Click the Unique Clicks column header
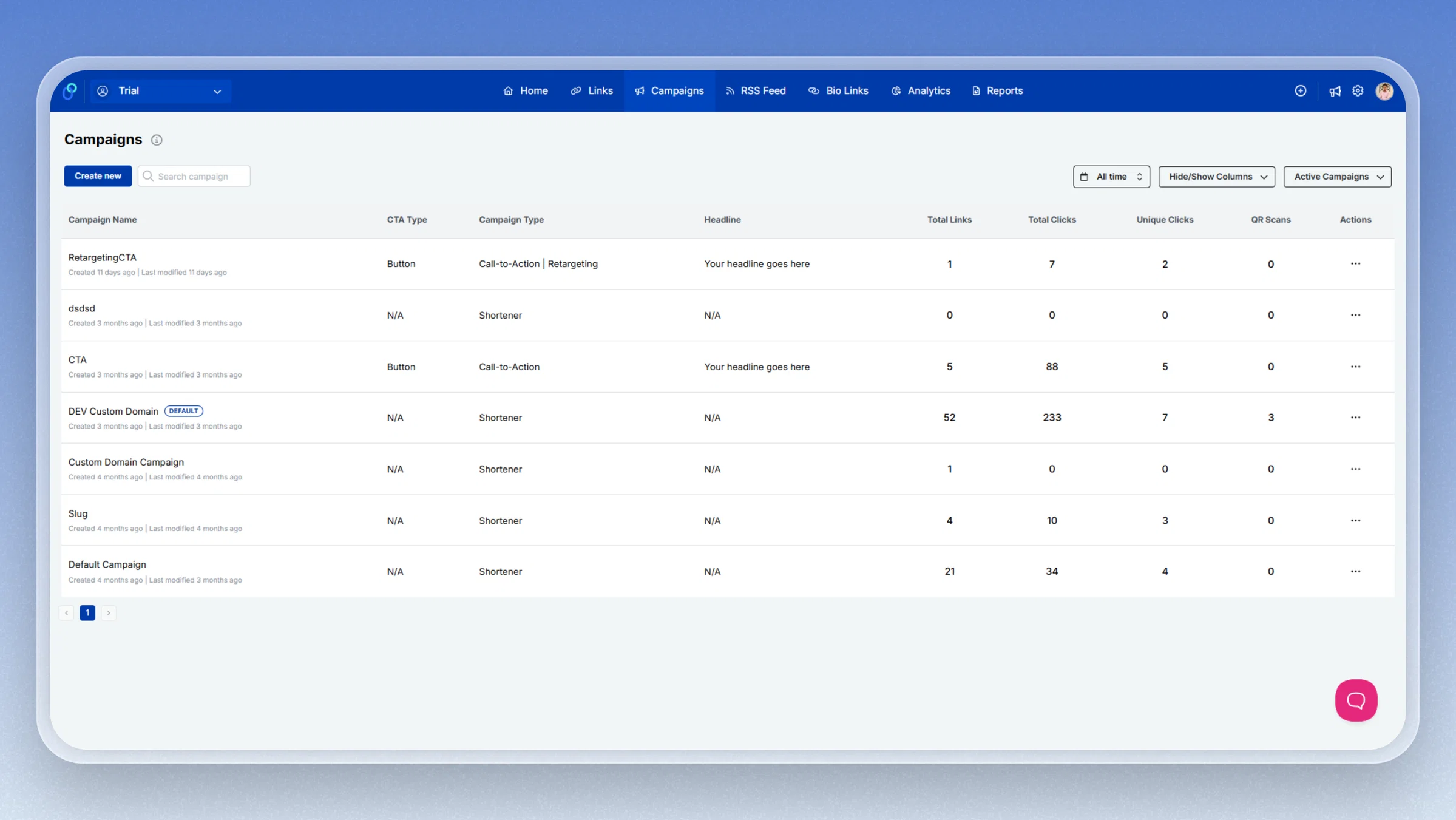The height and width of the screenshot is (820, 1456). click(1165, 220)
